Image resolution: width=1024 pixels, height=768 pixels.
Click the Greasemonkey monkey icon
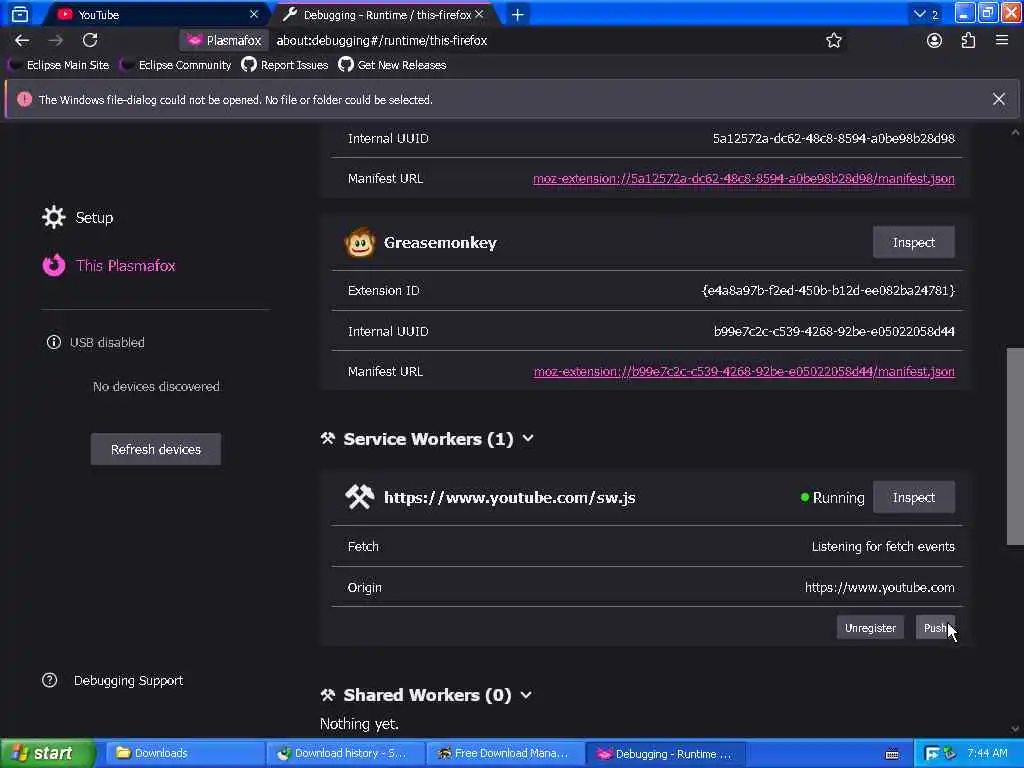pos(360,242)
